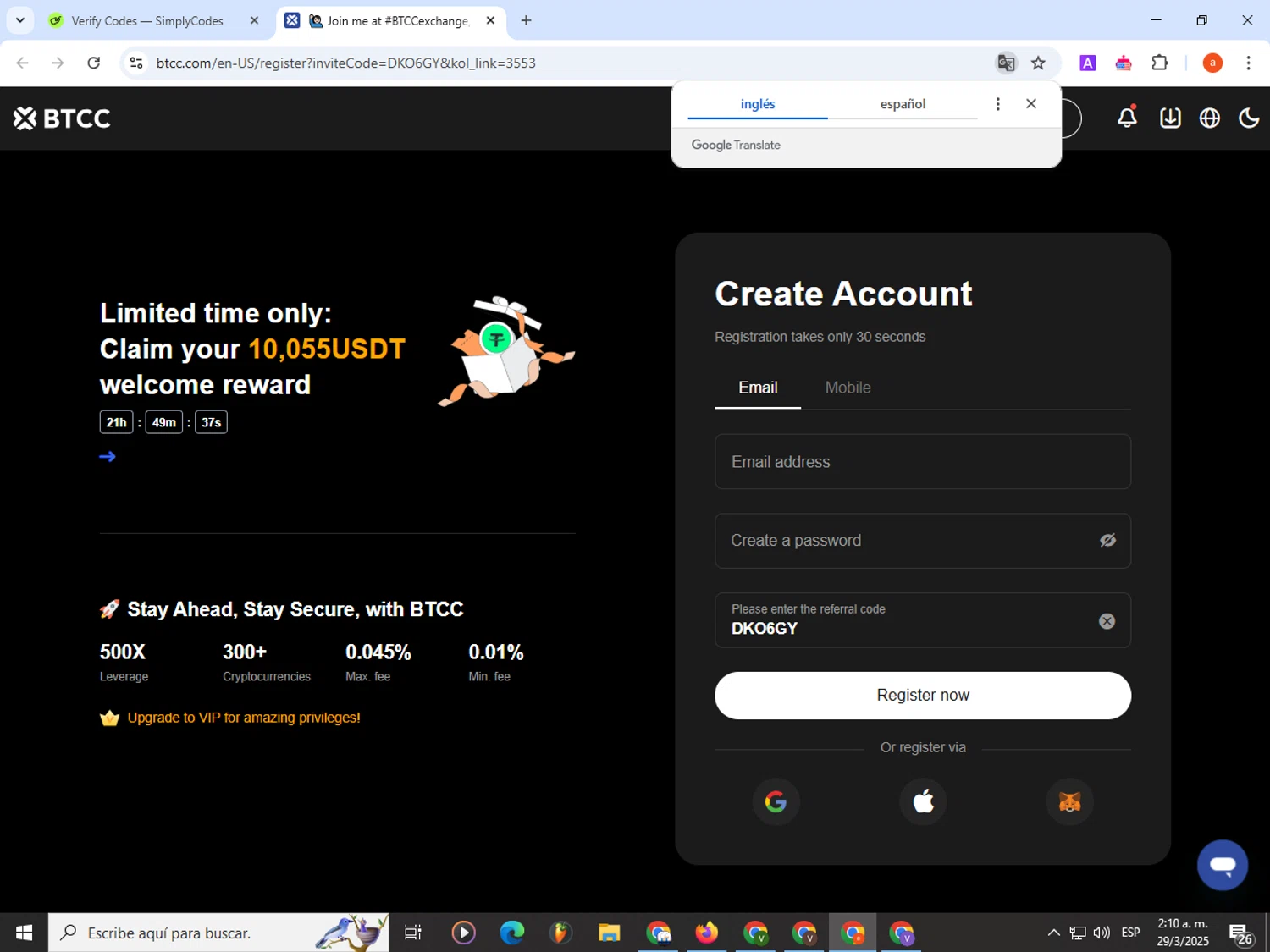
Task: Open Task View on the taskbar
Action: pyautogui.click(x=413, y=933)
